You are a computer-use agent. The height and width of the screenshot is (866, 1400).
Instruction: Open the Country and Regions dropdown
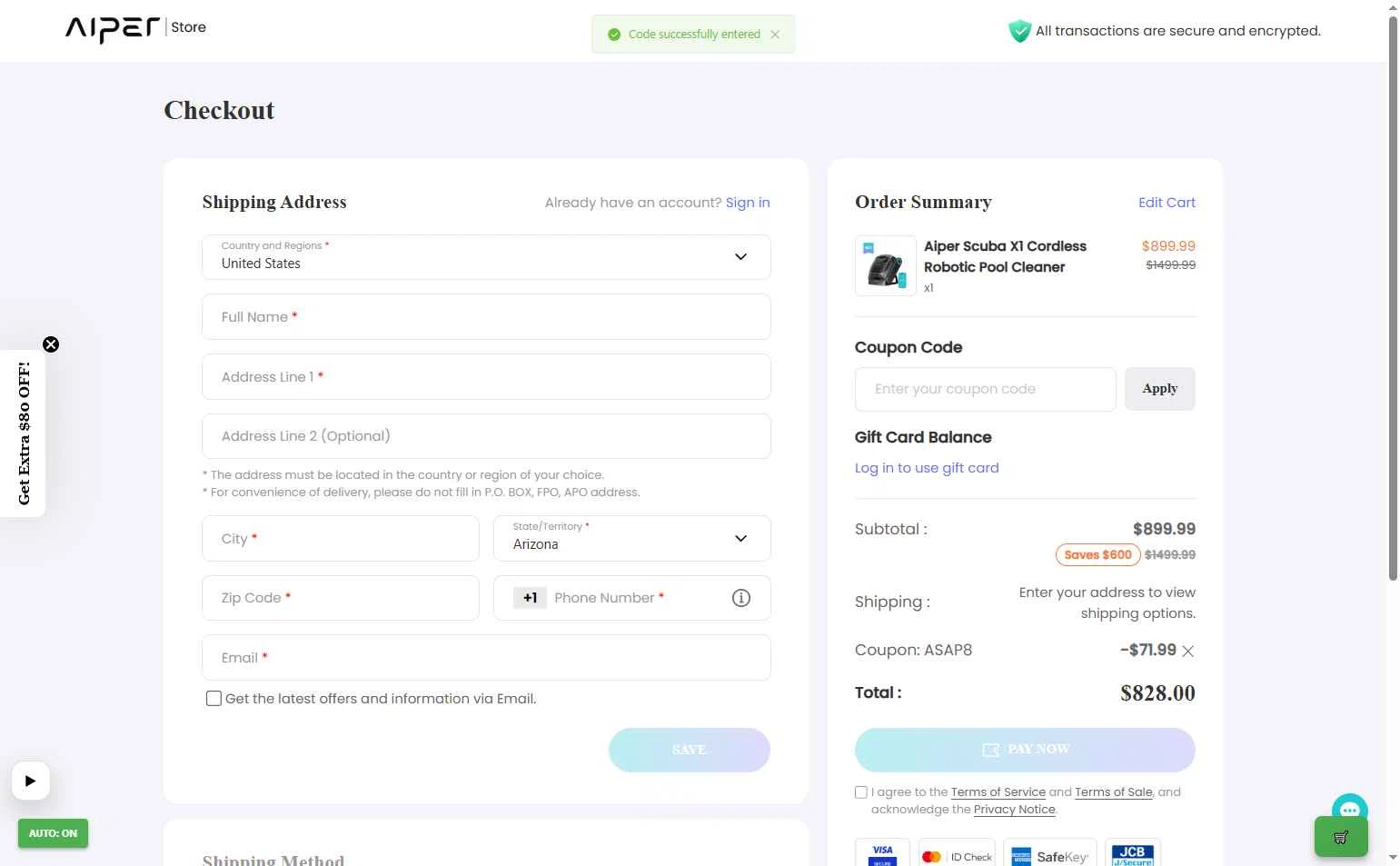(x=486, y=257)
